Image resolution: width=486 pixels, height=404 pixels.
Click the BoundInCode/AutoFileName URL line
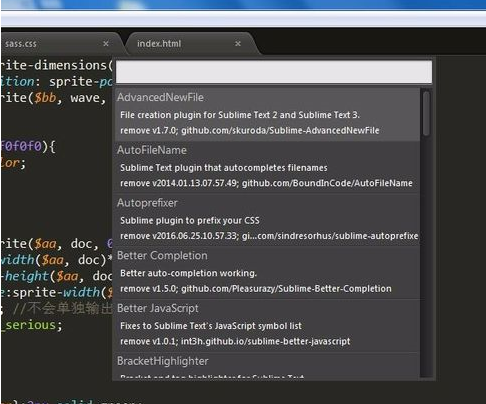(x=266, y=183)
